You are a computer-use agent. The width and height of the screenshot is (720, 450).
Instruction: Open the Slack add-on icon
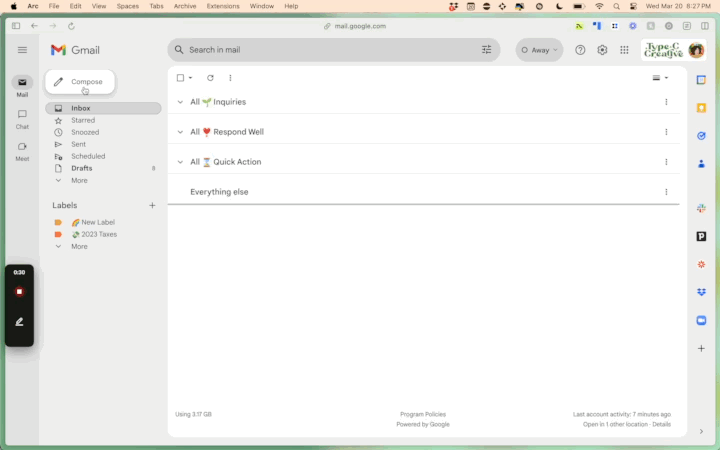[701, 208]
